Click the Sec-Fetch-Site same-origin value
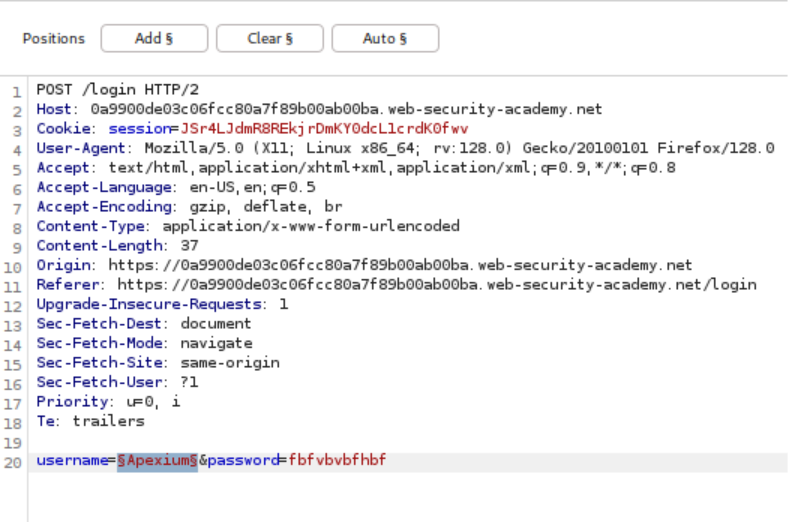 pos(230,363)
